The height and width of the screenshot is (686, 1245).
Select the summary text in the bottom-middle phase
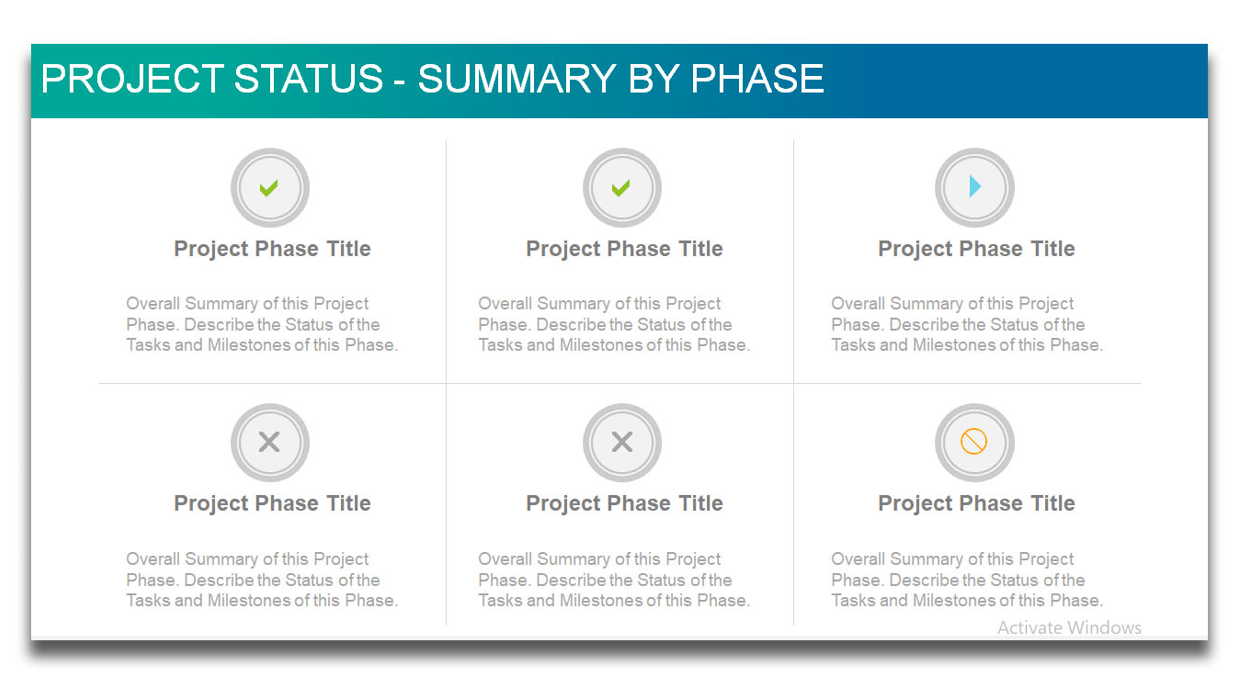614,580
